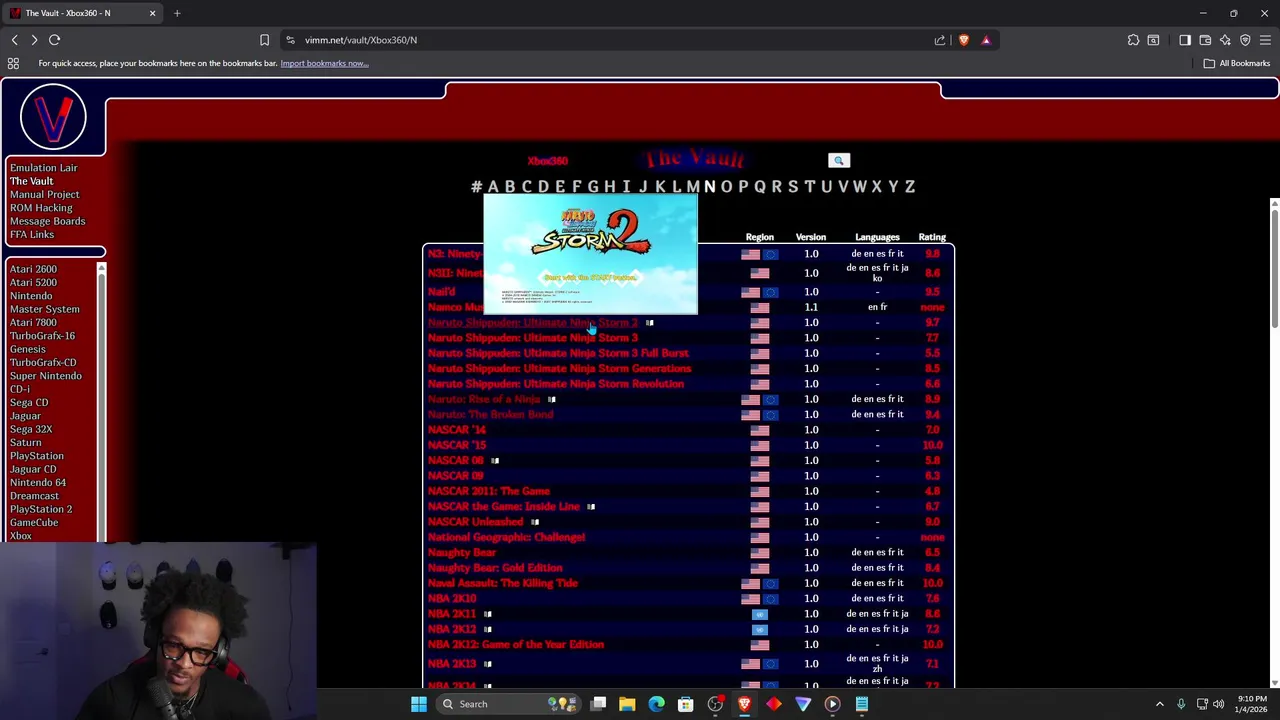Reload the page with the refresh icon

coord(55,40)
